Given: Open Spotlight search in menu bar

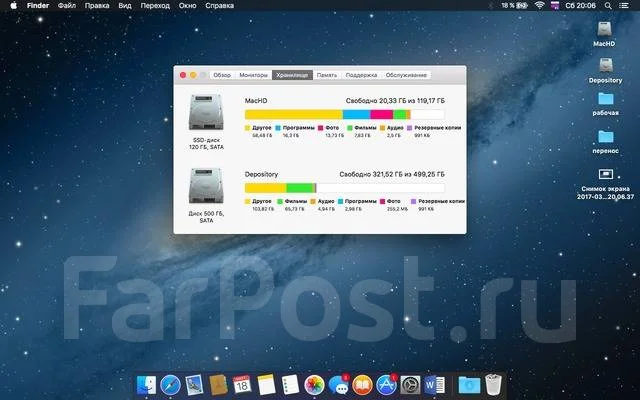Looking at the screenshot, I should tap(608, 6).
